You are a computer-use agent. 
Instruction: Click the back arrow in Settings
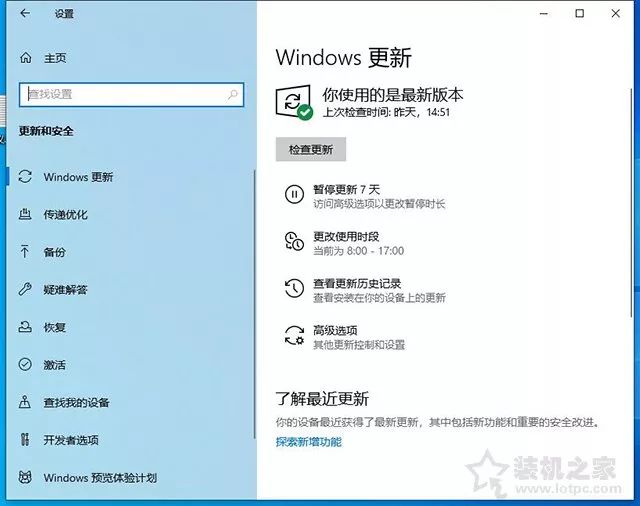[x=25, y=13]
